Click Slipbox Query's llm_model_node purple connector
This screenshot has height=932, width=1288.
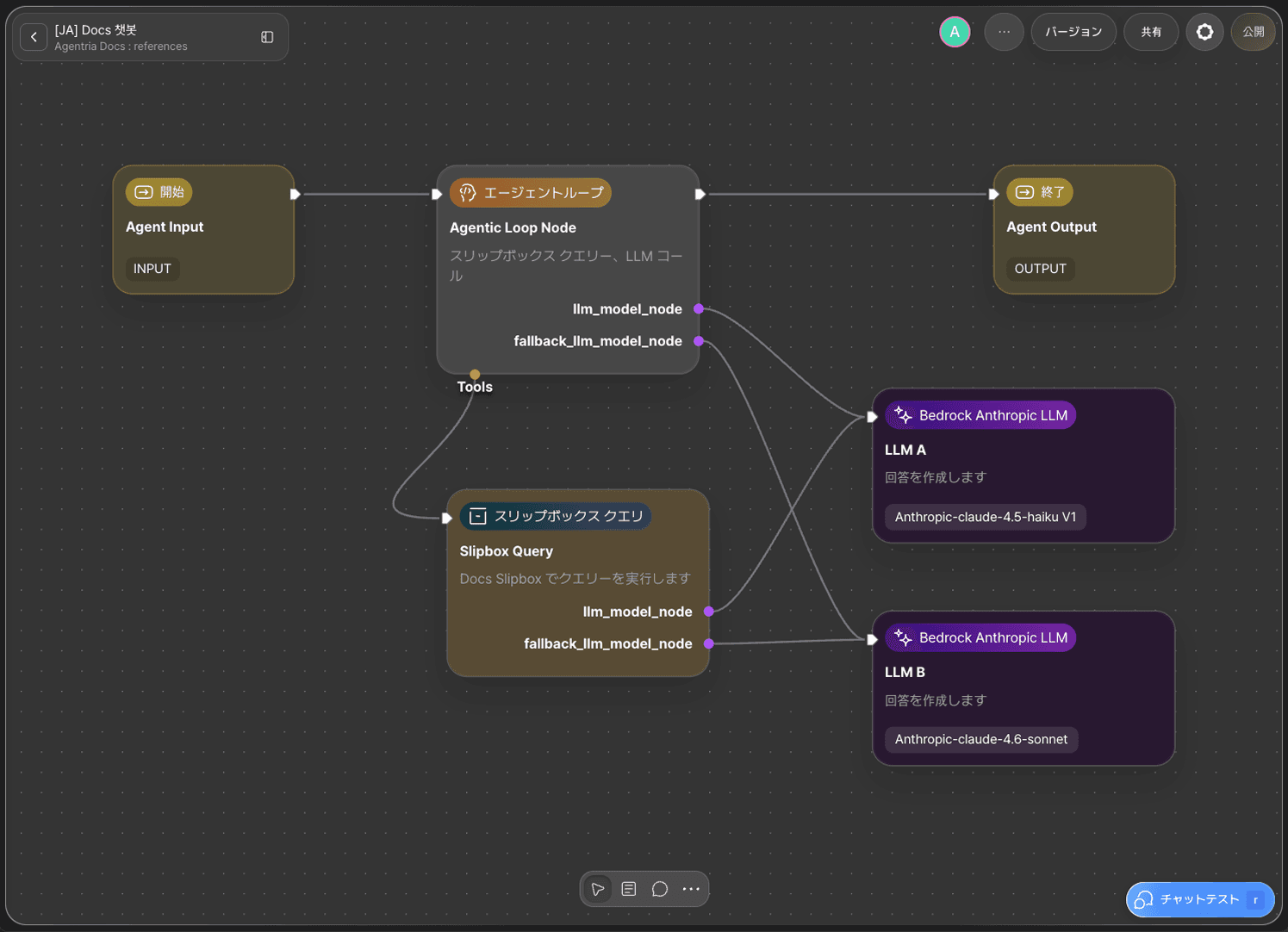tap(709, 612)
